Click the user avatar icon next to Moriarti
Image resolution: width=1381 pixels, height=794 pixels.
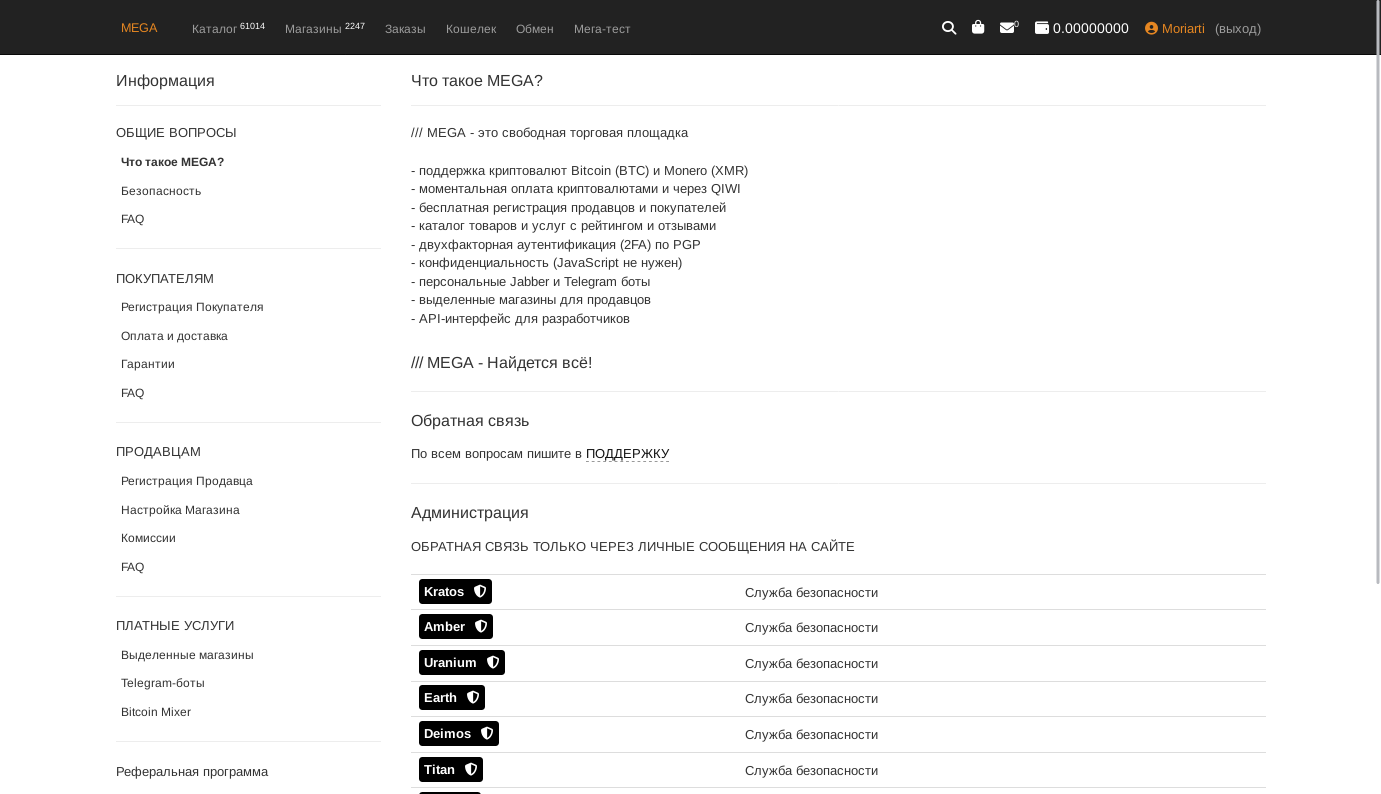pos(1151,28)
